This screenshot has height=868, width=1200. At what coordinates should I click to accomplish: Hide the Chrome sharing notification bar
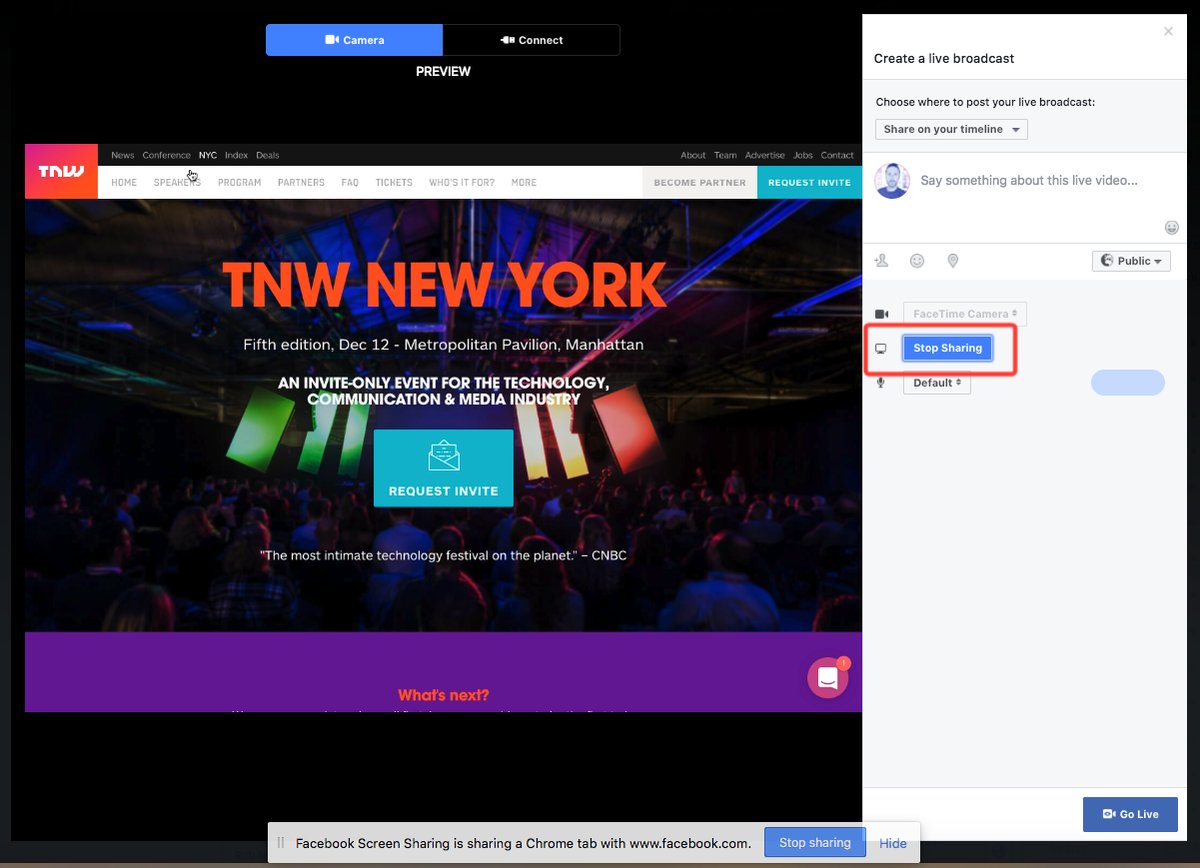[x=893, y=842]
